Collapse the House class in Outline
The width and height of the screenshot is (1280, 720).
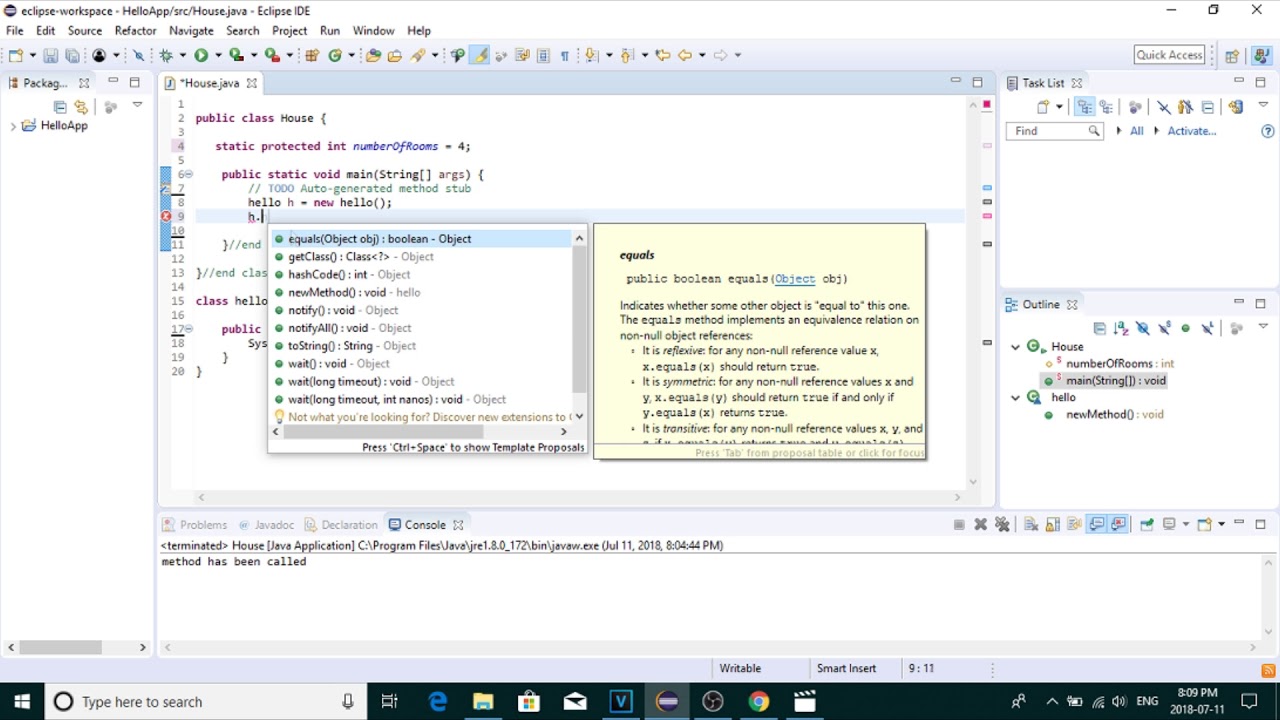point(1015,347)
